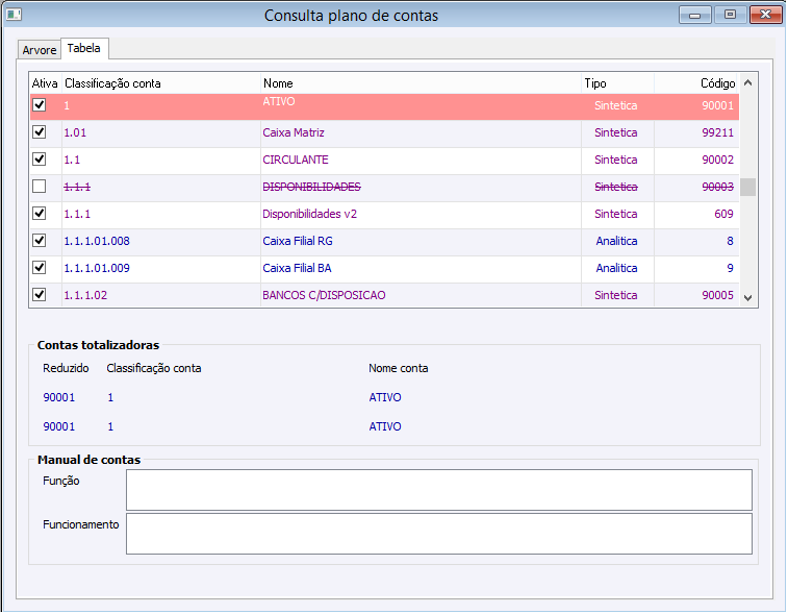
Task: Maximize the Consulta plano de contas window
Action: coord(730,15)
